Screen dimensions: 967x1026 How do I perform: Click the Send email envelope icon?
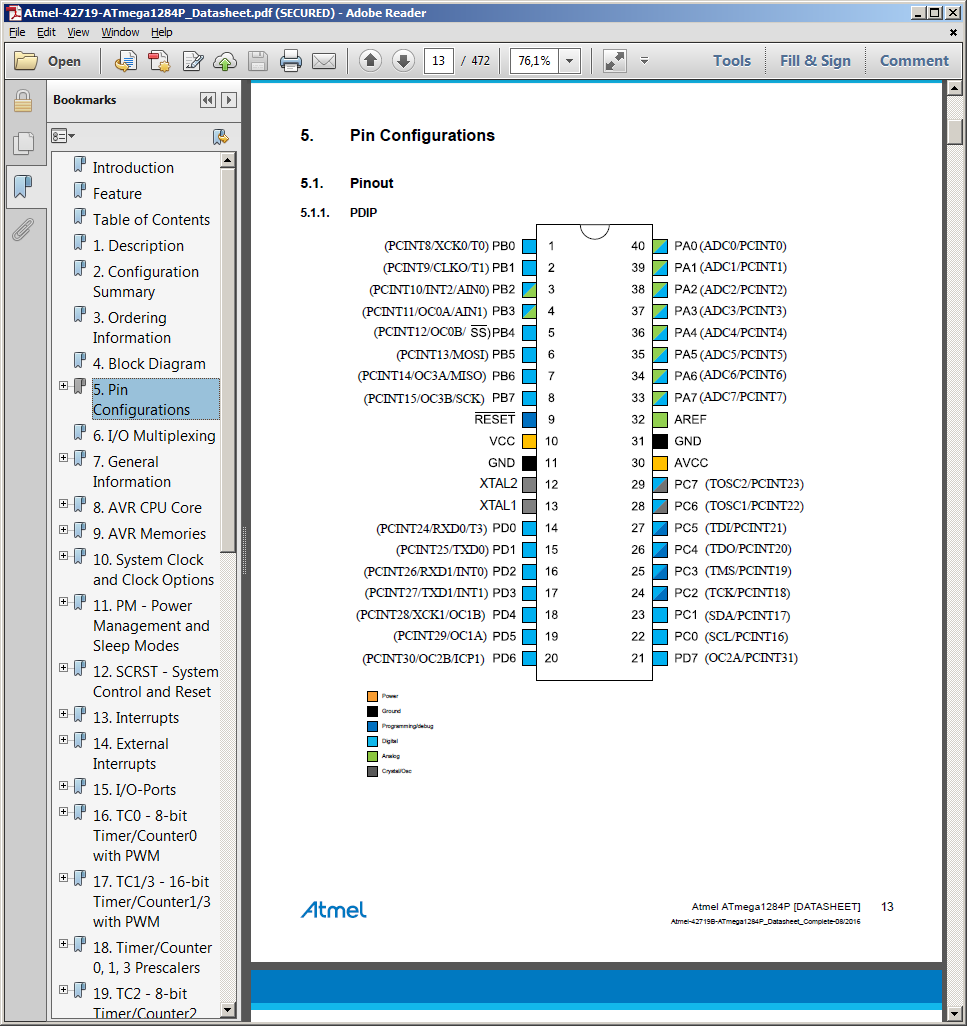click(324, 61)
